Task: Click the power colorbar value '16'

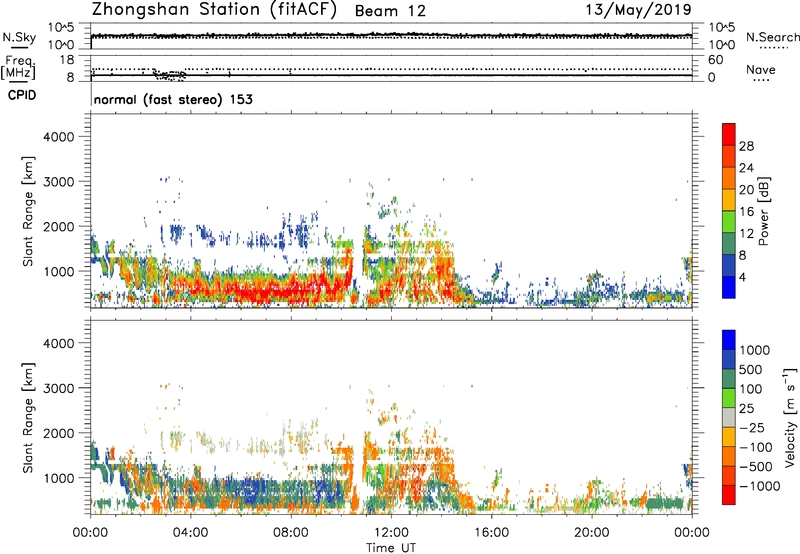Action: pos(746,212)
